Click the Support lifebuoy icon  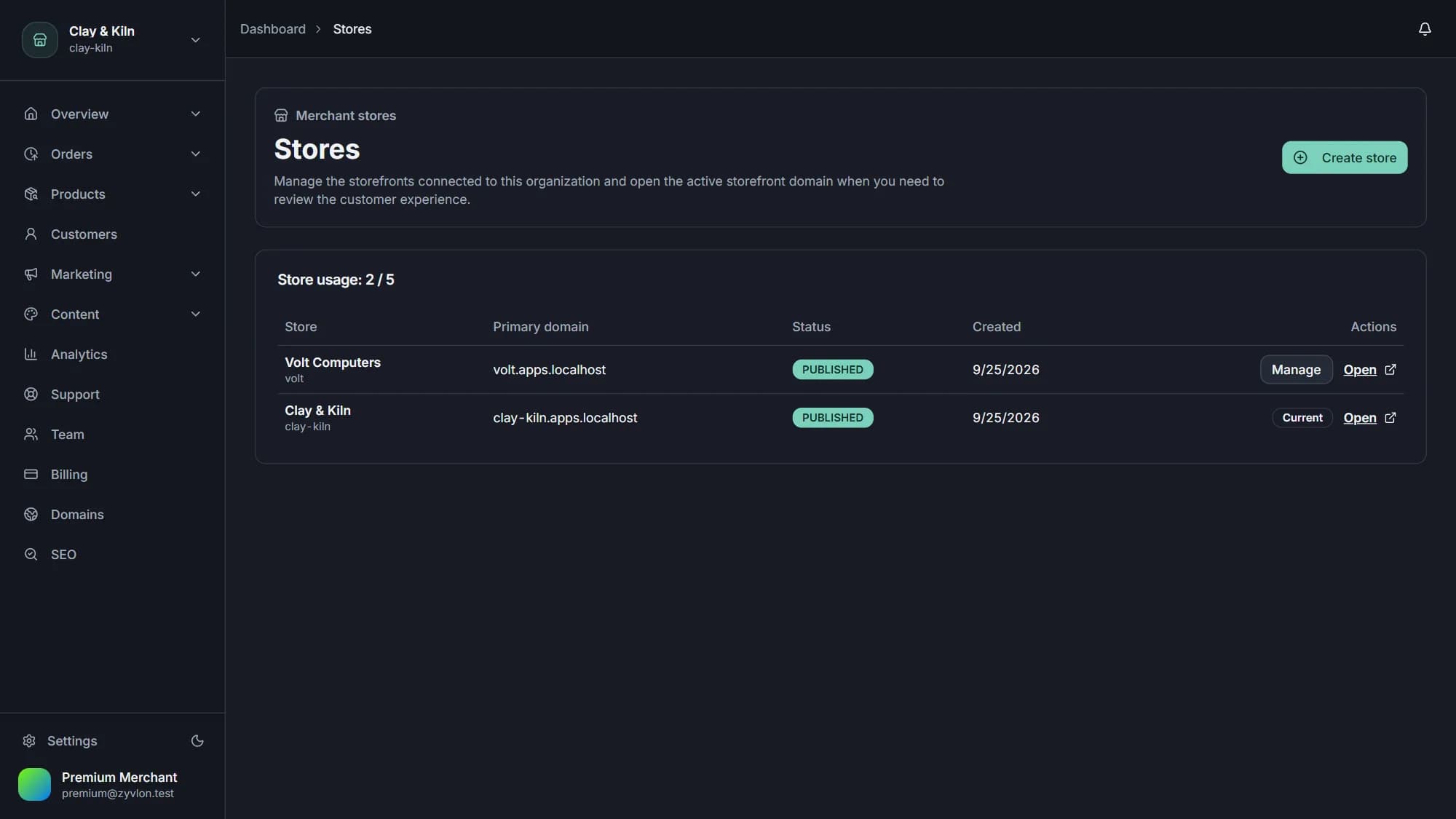(31, 394)
